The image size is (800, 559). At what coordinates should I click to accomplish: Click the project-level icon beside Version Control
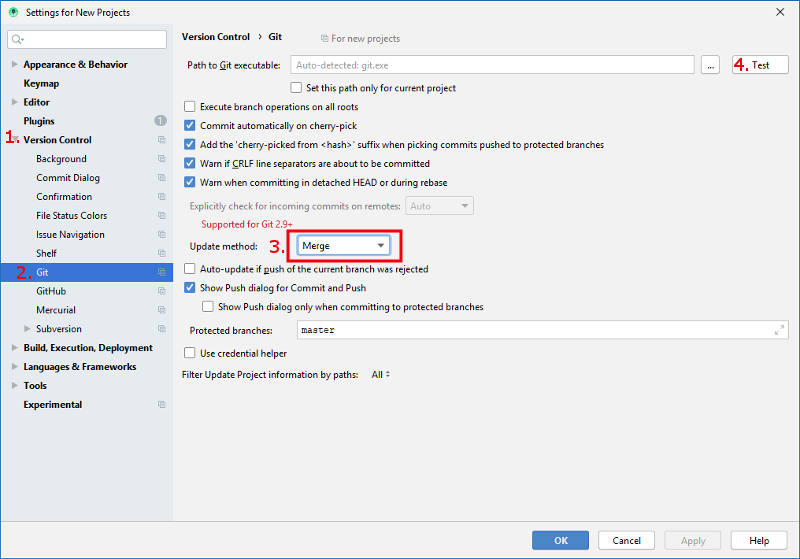tap(161, 140)
